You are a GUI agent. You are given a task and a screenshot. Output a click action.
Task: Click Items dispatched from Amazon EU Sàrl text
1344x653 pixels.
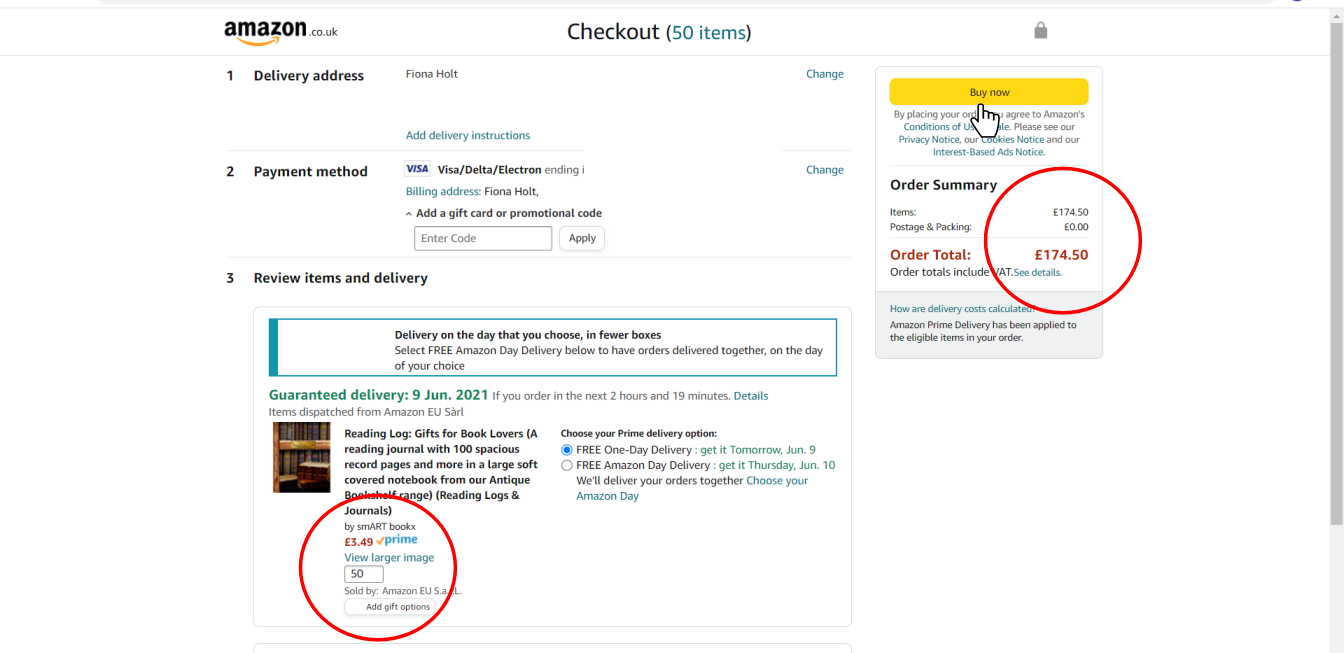coord(366,412)
